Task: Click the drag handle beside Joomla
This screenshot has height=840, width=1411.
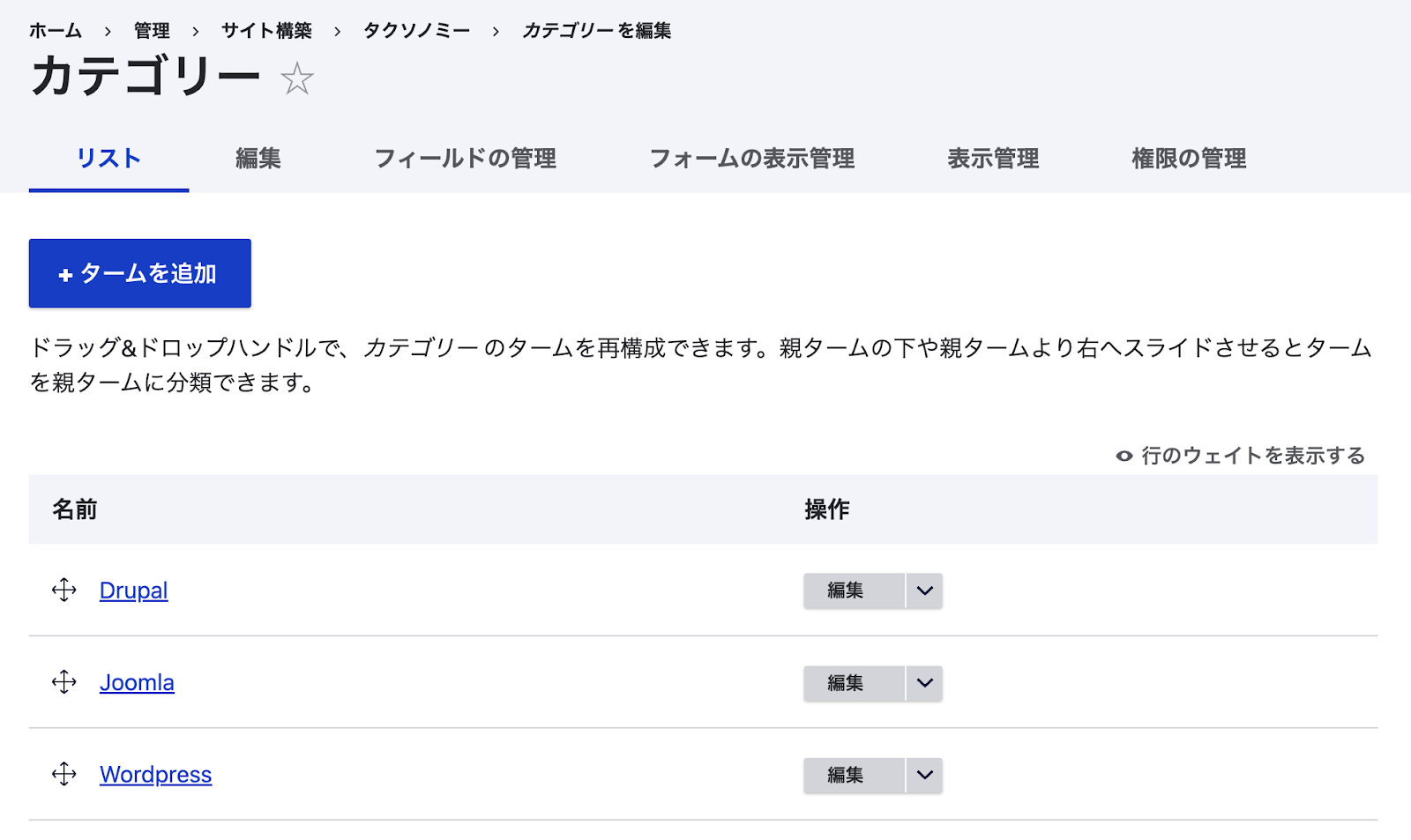Action: pos(64,682)
